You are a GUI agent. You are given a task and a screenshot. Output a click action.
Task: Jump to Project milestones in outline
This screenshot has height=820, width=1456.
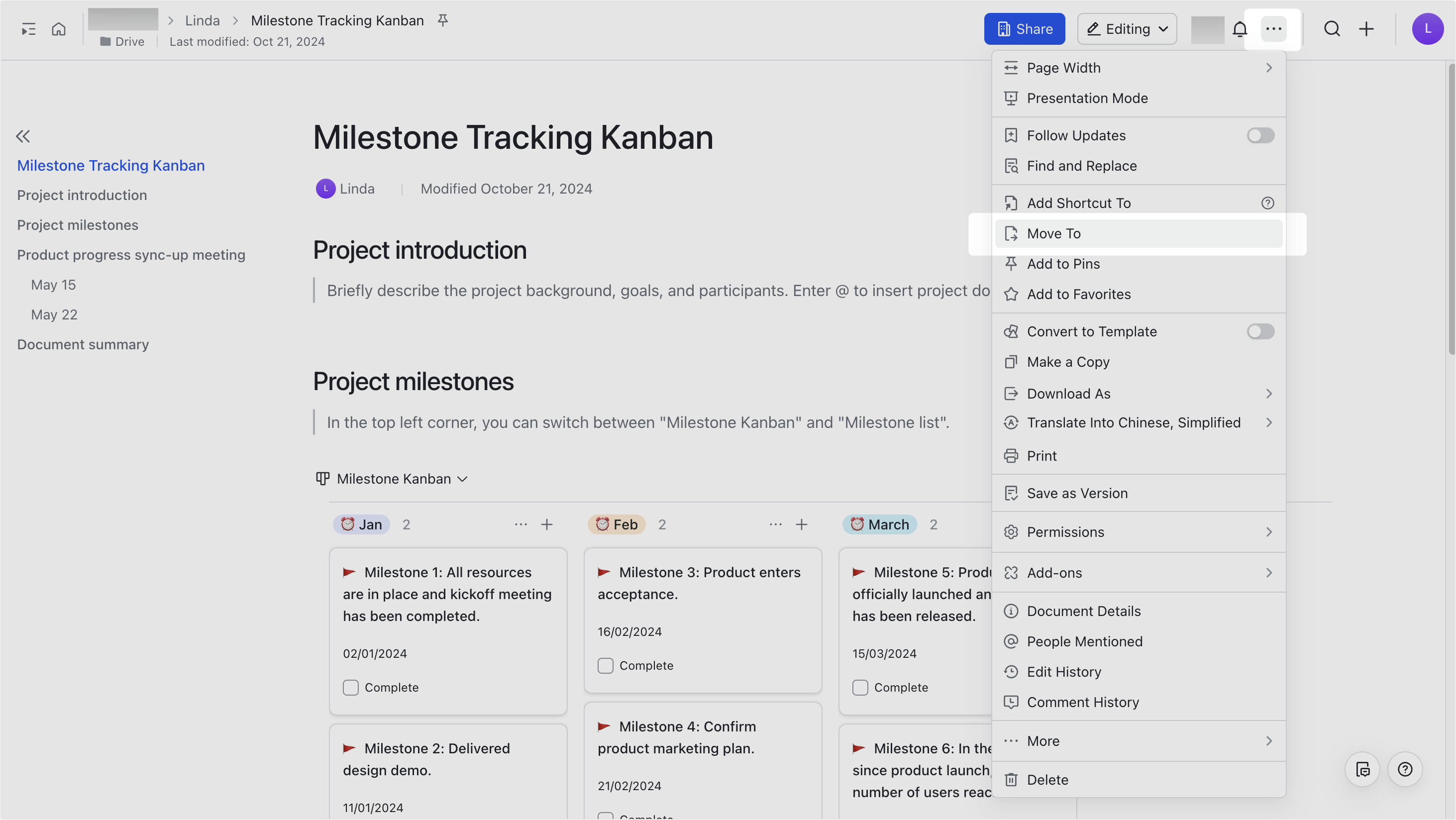tap(78, 225)
